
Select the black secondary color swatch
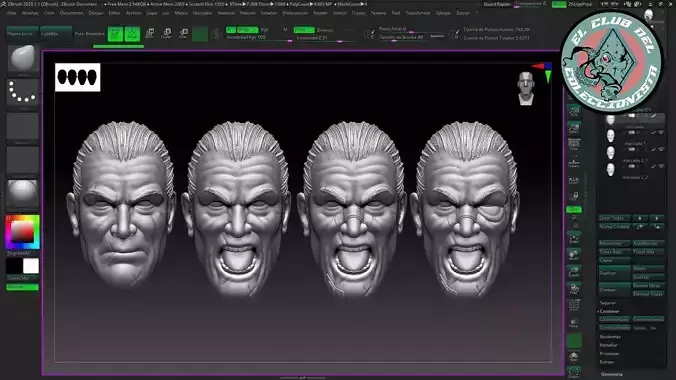[14, 266]
